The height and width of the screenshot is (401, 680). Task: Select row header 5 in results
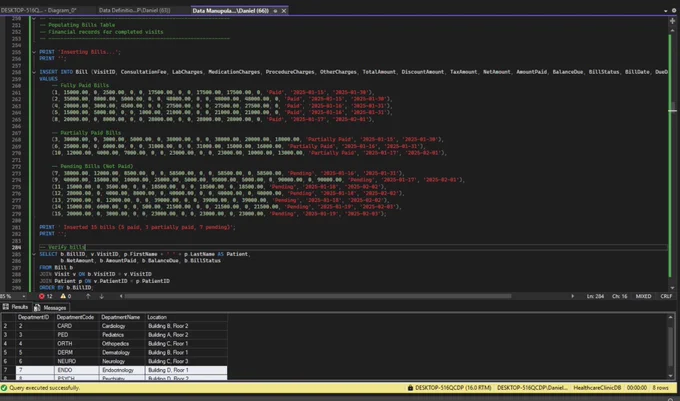coord(8,352)
